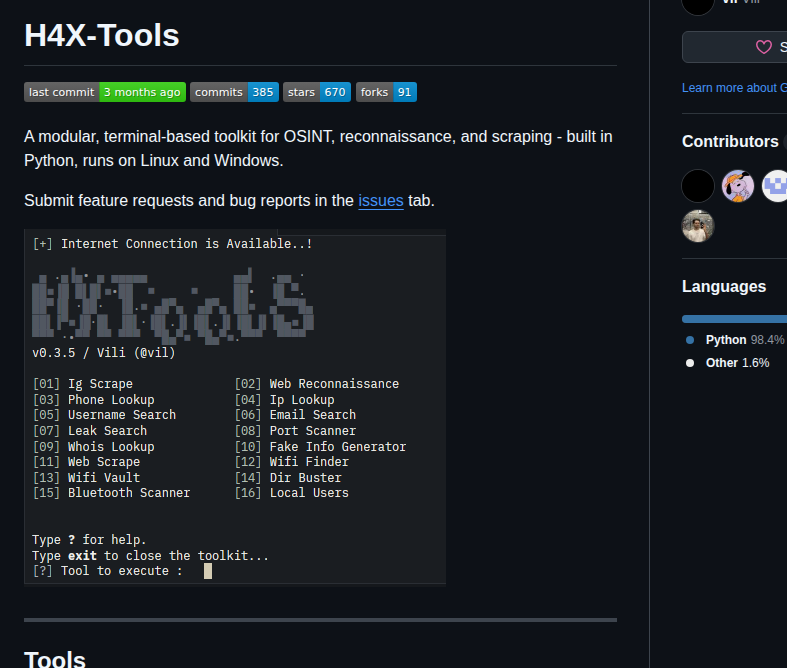Image resolution: width=787 pixels, height=668 pixels.
Task: Click '[11] Web Scrape' text
Action: click(x=86, y=462)
